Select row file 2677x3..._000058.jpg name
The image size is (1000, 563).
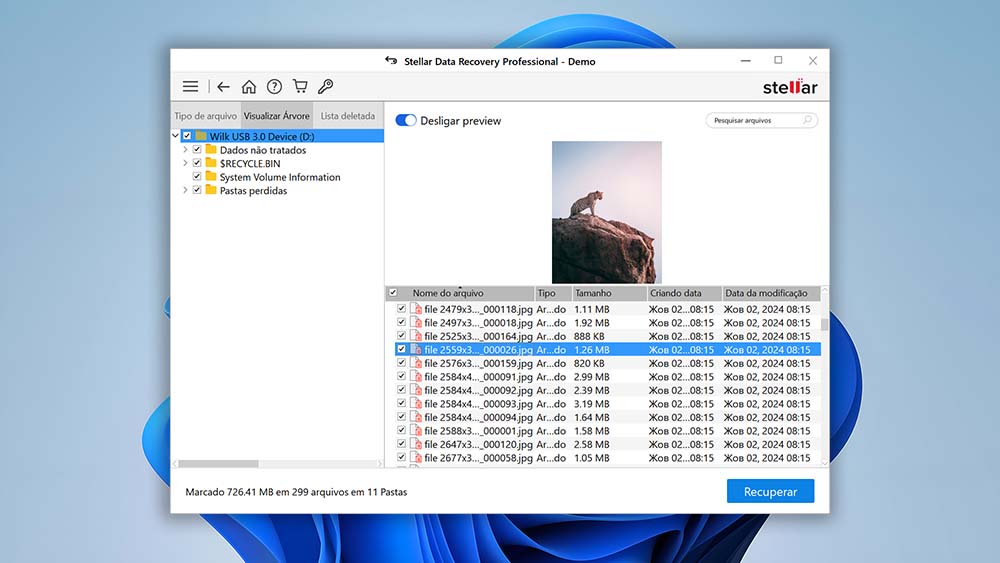click(478, 458)
